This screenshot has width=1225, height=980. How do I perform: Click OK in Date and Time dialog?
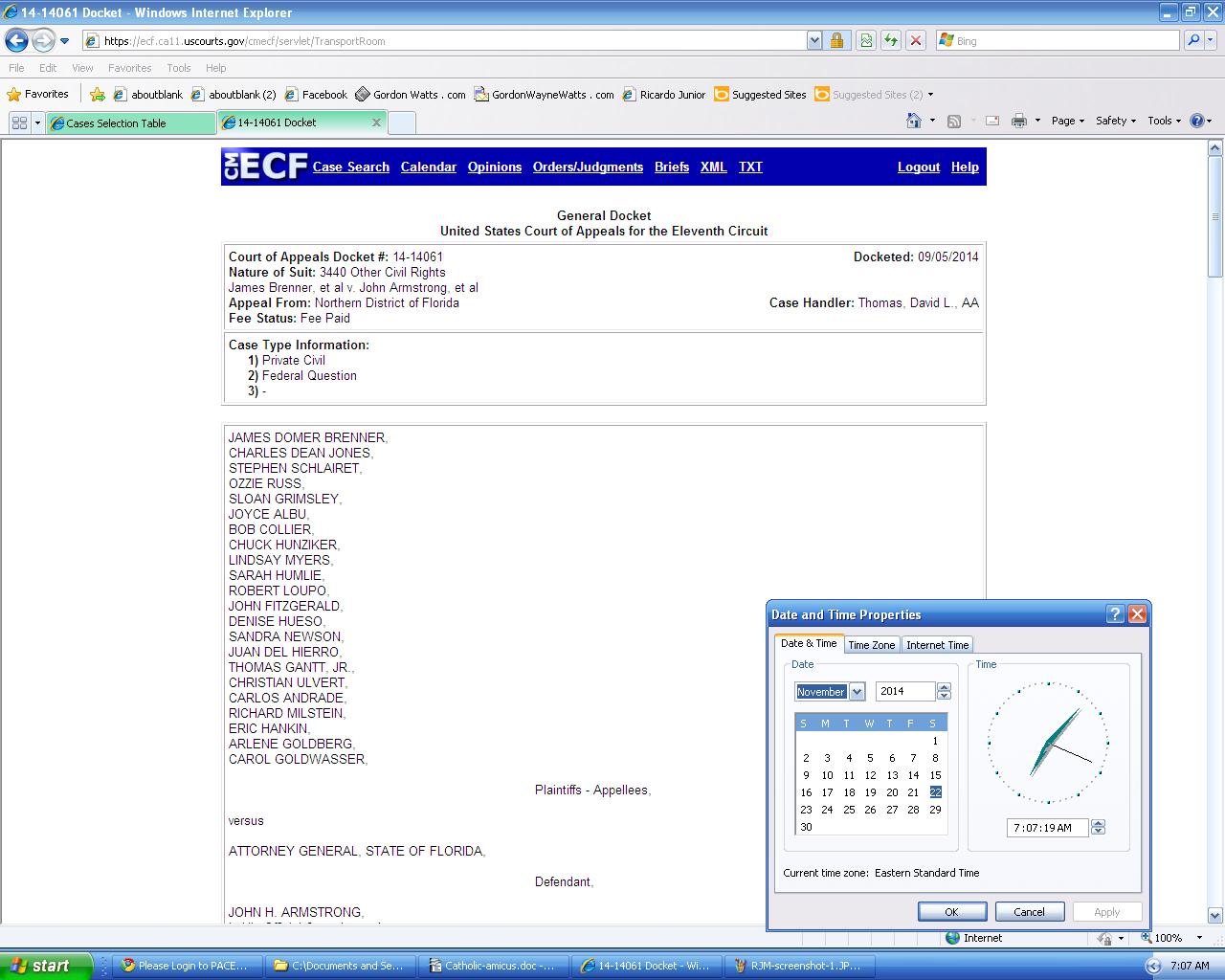[x=951, y=912]
